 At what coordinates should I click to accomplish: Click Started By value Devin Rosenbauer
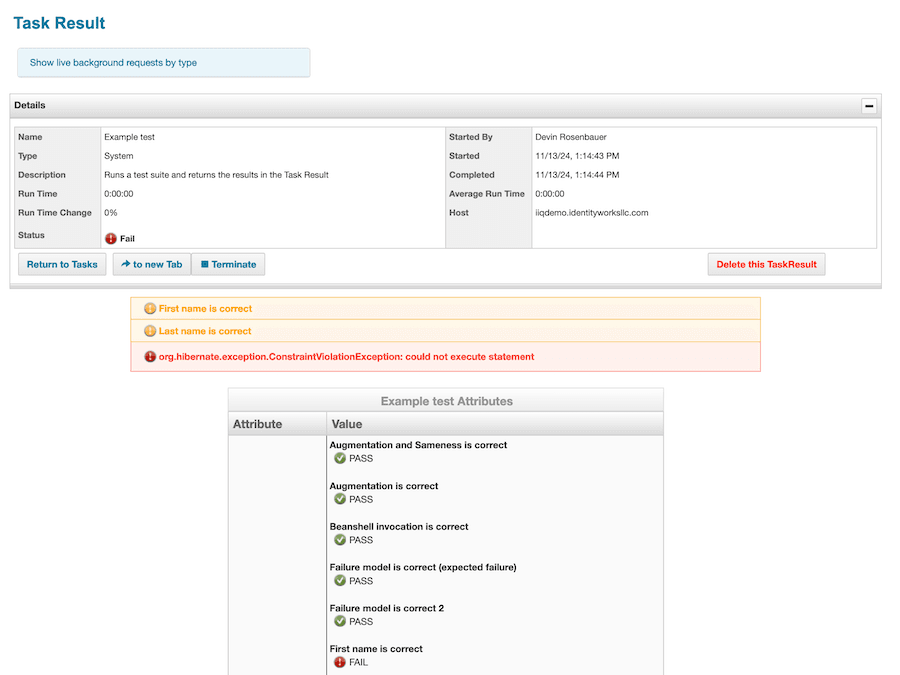571,137
